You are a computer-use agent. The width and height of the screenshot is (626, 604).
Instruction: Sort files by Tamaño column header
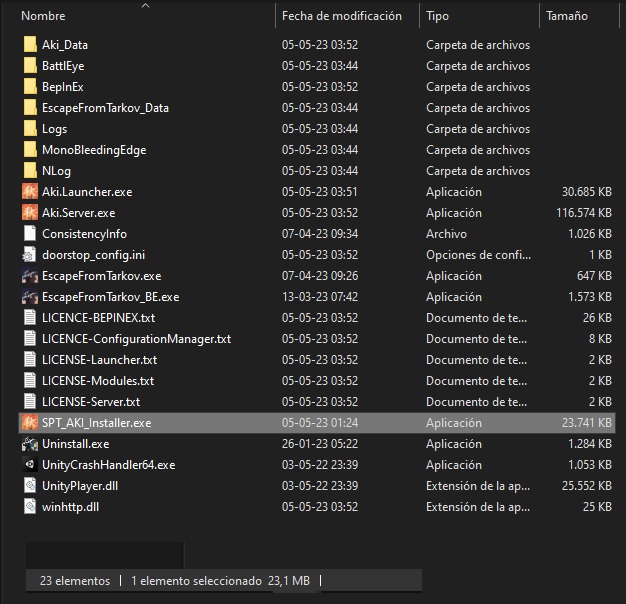567,16
